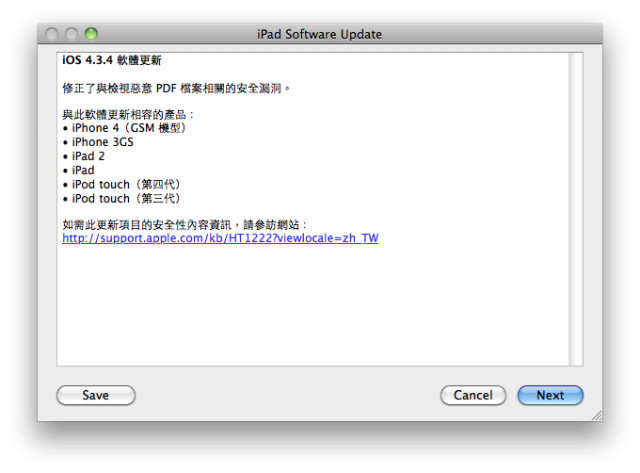This screenshot has width=640, height=473.
Task: Click the vertical scrollbar track of release notes
Action: 576,209
